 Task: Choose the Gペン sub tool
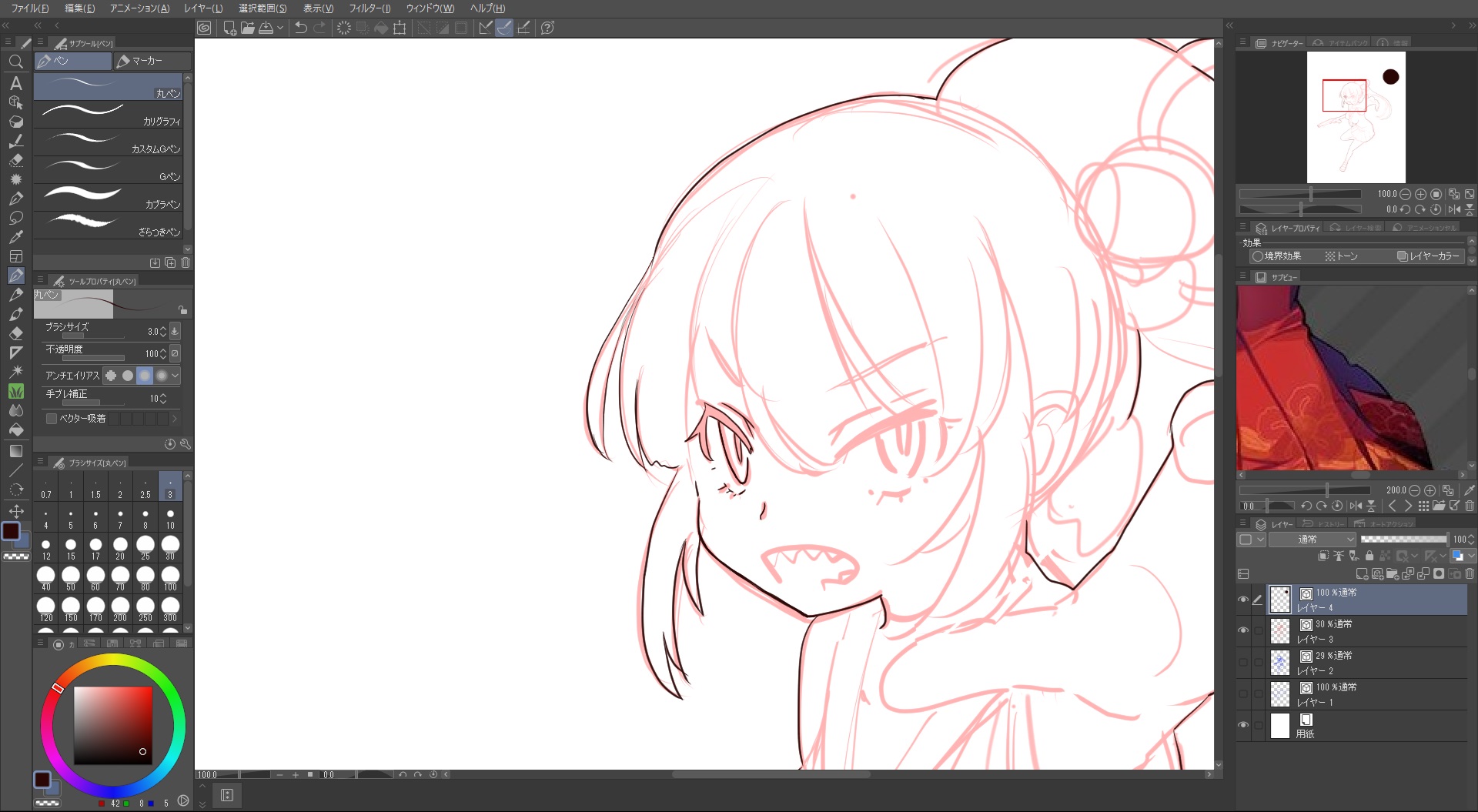(x=108, y=169)
